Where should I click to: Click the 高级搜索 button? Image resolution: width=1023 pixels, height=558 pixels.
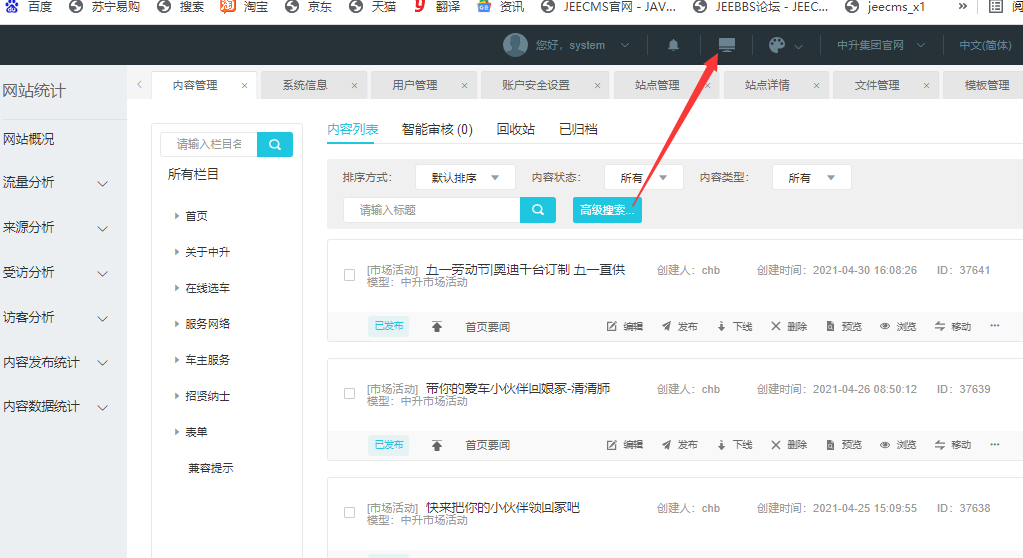click(607, 209)
